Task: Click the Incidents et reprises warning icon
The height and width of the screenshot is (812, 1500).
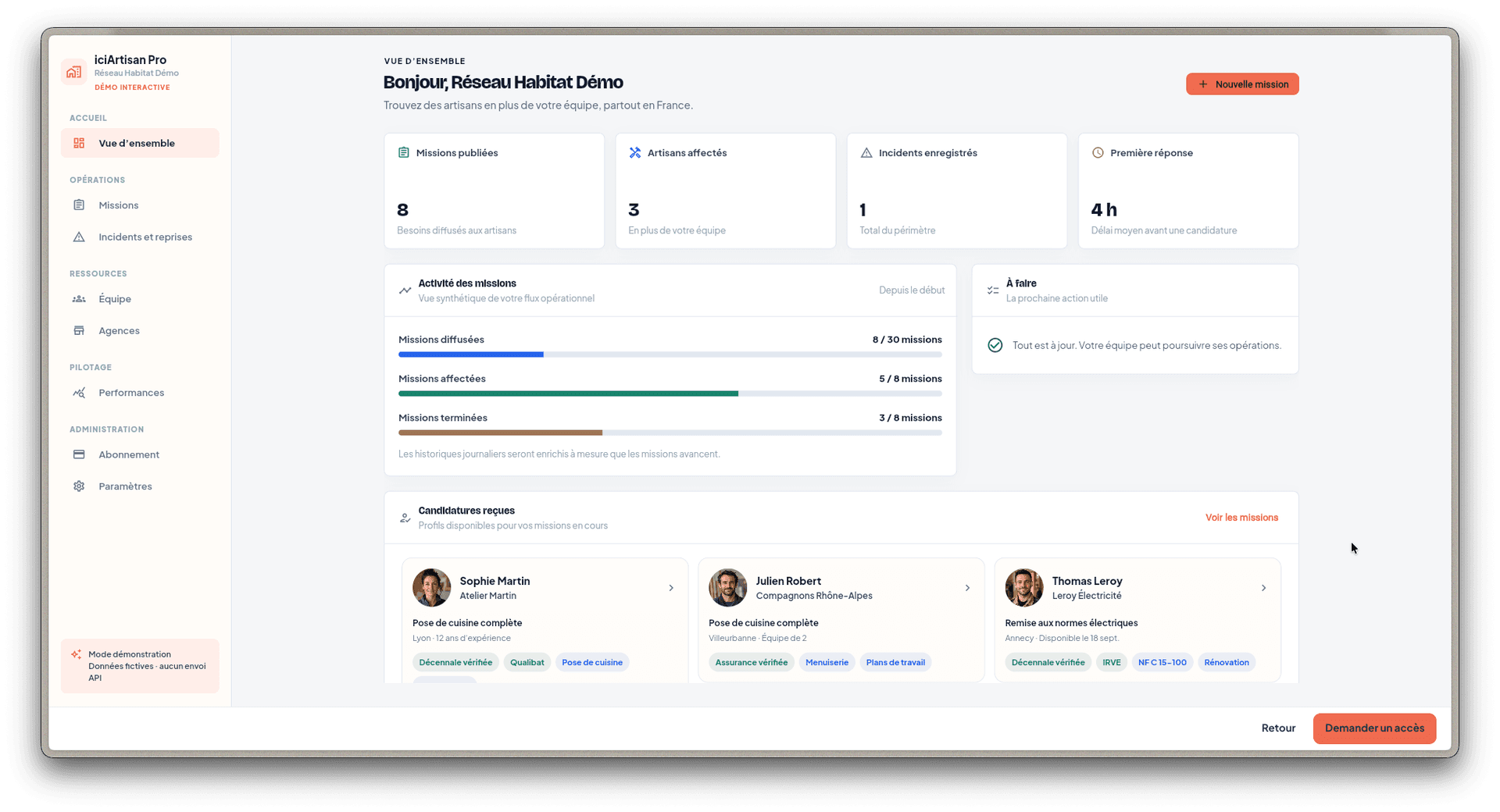Action: tap(79, 237)
